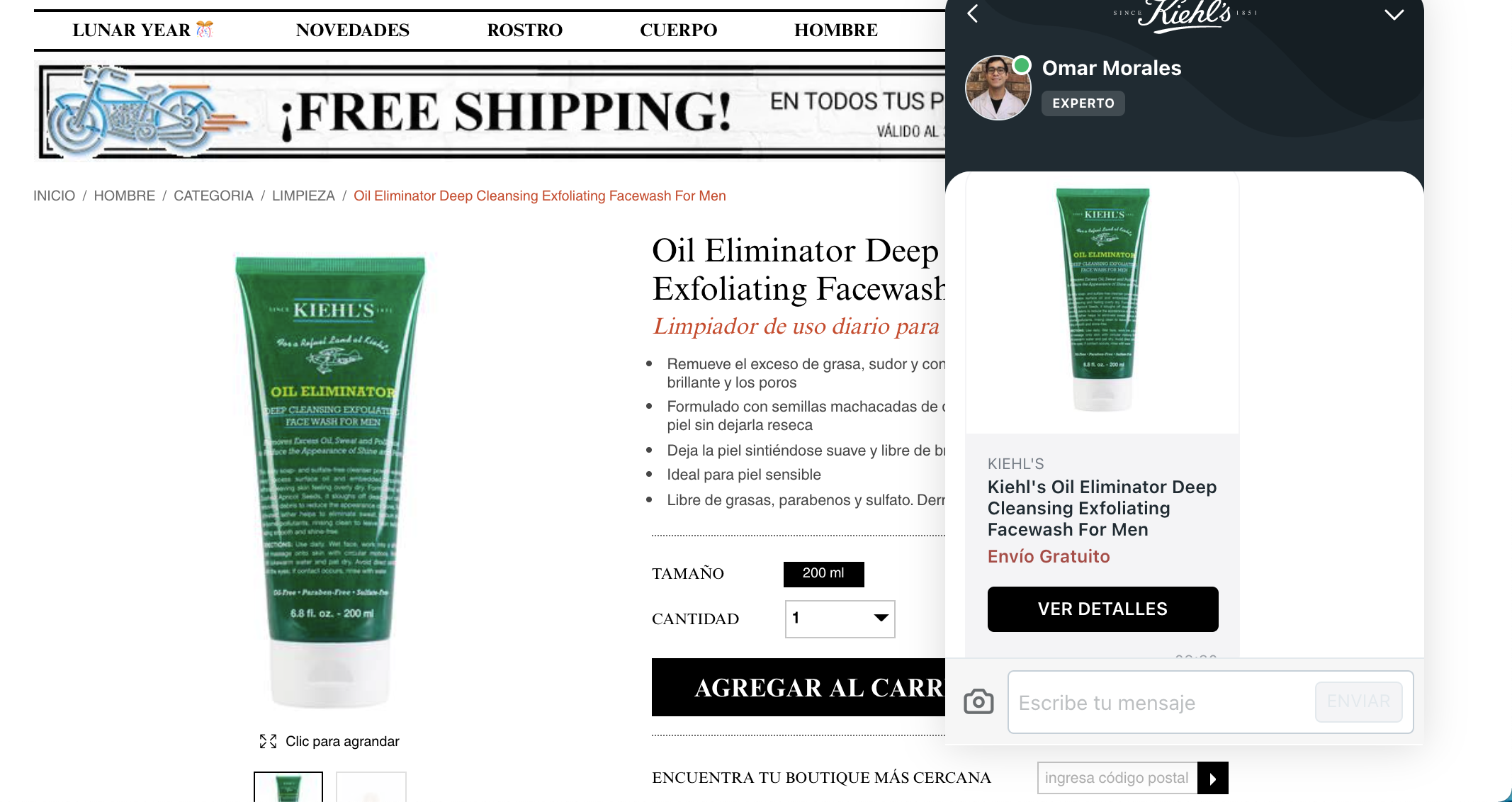This screenshot has width=1512, height=802.
Task: Click VER DETALLES button in chat
Action: (1102, 609)
